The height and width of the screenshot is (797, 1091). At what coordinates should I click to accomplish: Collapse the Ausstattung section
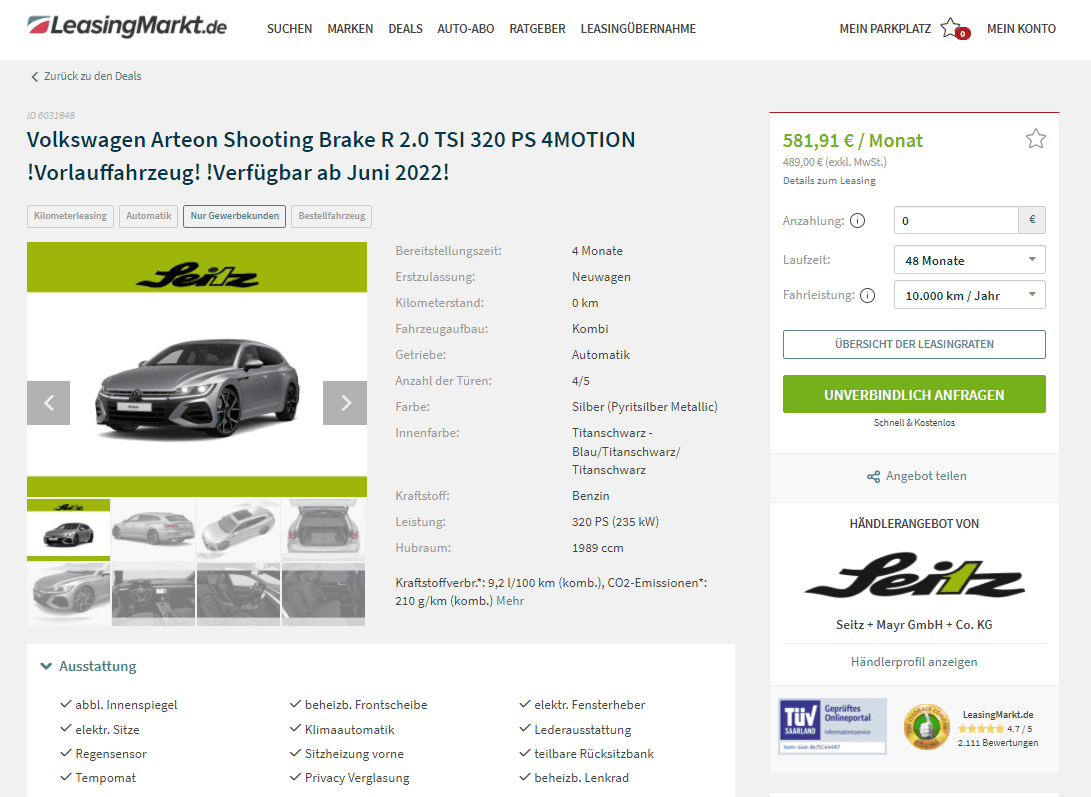coord(88,666)
